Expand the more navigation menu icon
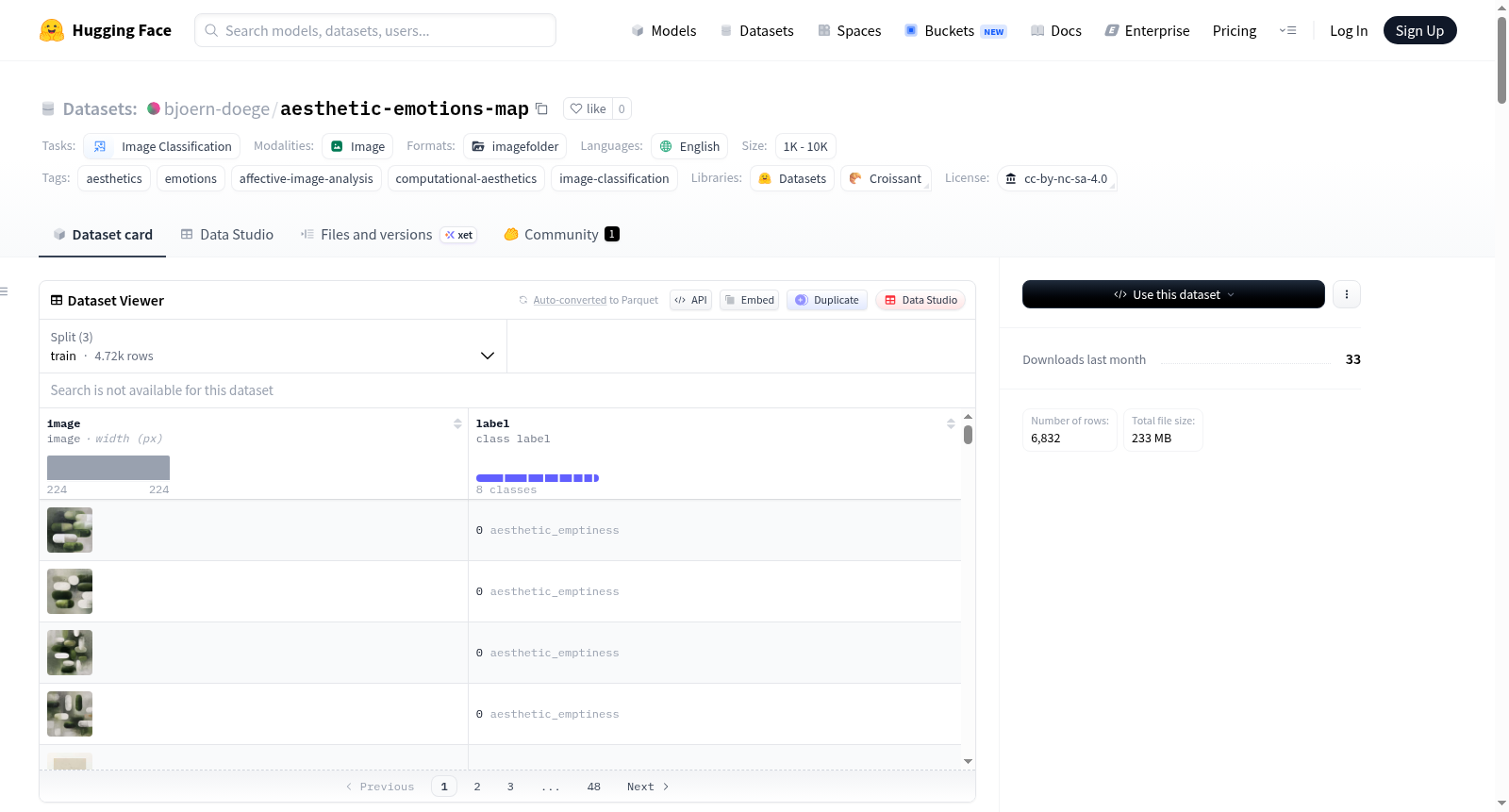This screenshot has height=812, width=1509. pyautogui.click(x=1287, y=30)
